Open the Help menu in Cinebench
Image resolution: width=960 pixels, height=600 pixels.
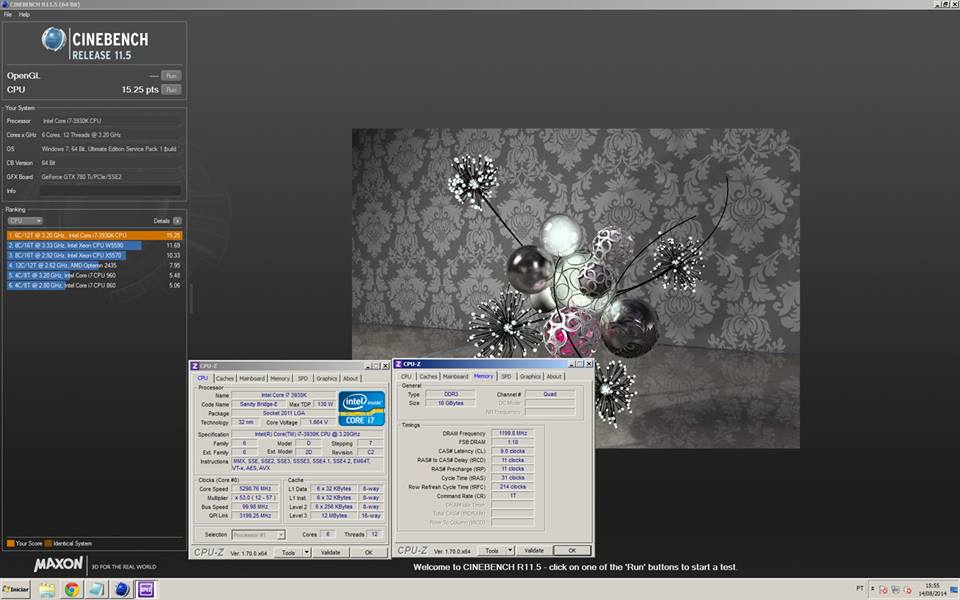(24, 14)
